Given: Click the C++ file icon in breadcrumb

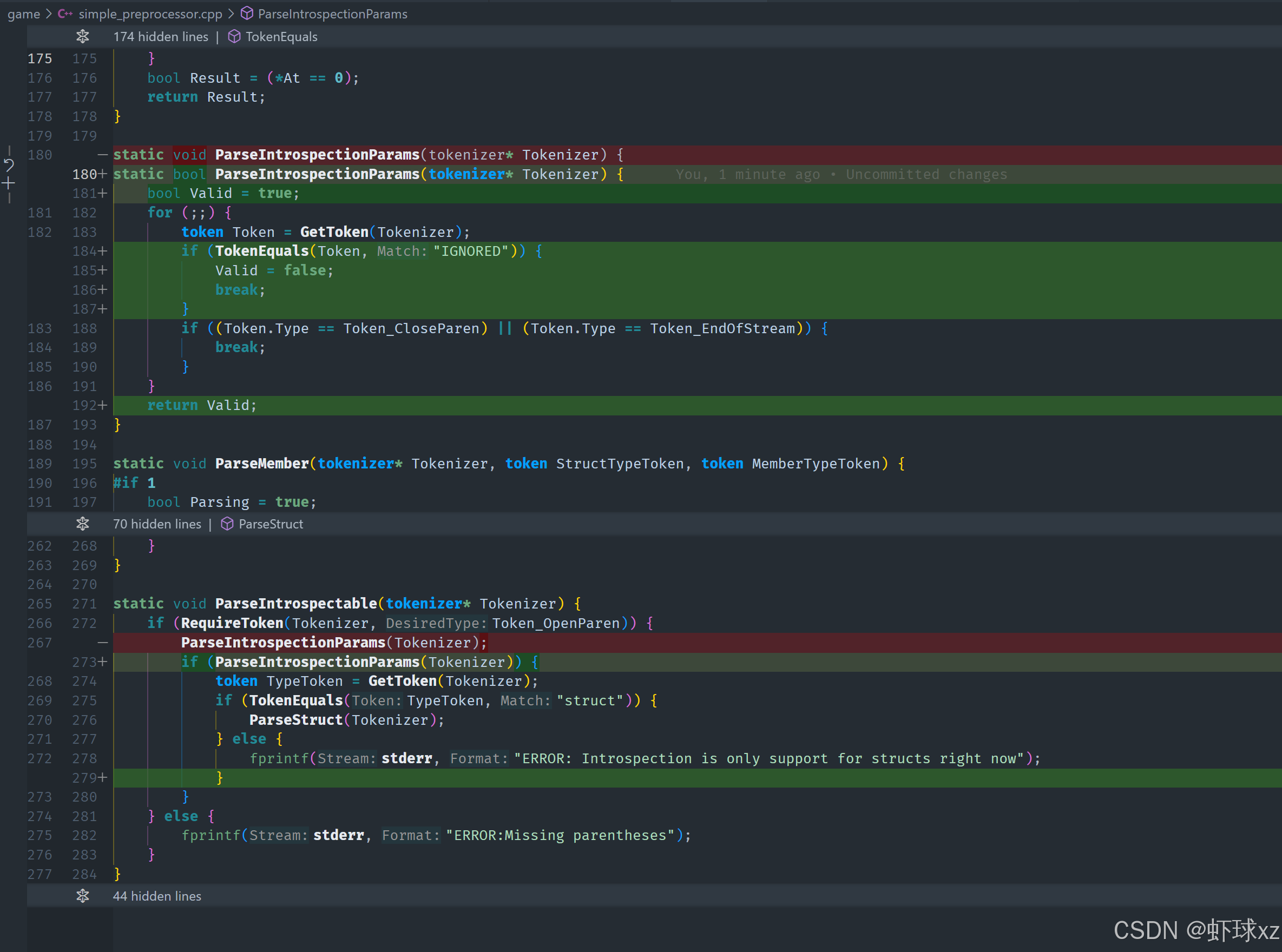Looking at the screenshot, I should click(x=65, y=14).
